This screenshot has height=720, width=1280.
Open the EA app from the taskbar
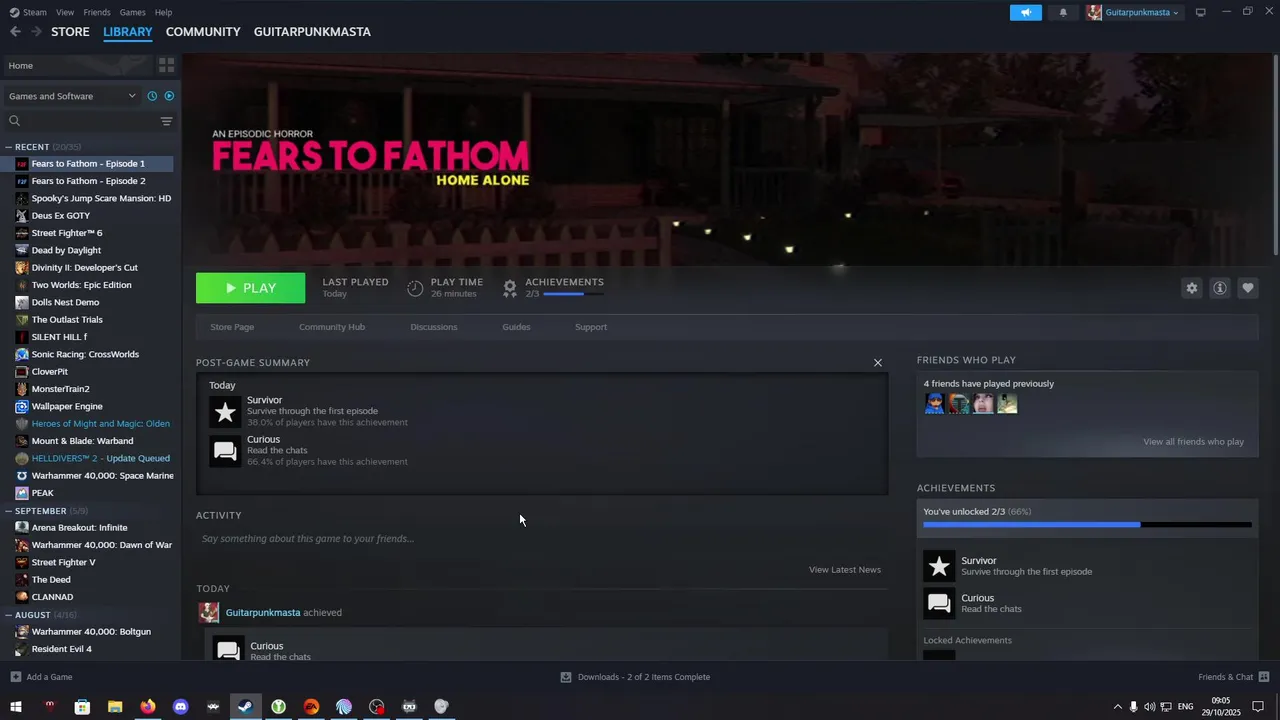point(311,707)
